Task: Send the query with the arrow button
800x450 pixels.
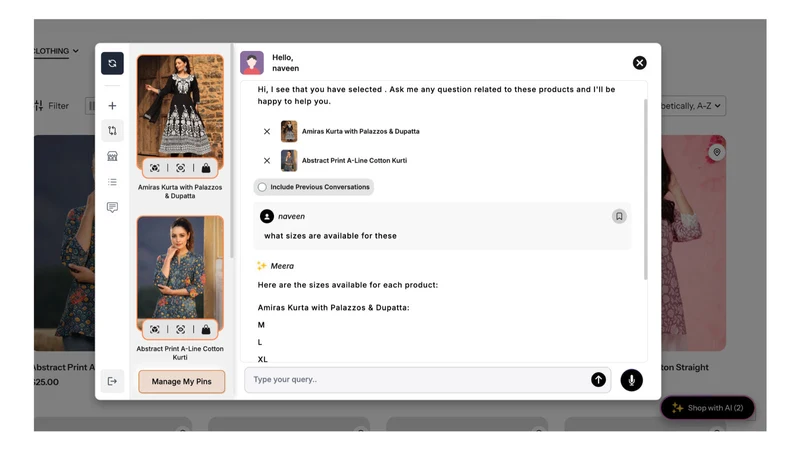Action: [x=598, y=380]
